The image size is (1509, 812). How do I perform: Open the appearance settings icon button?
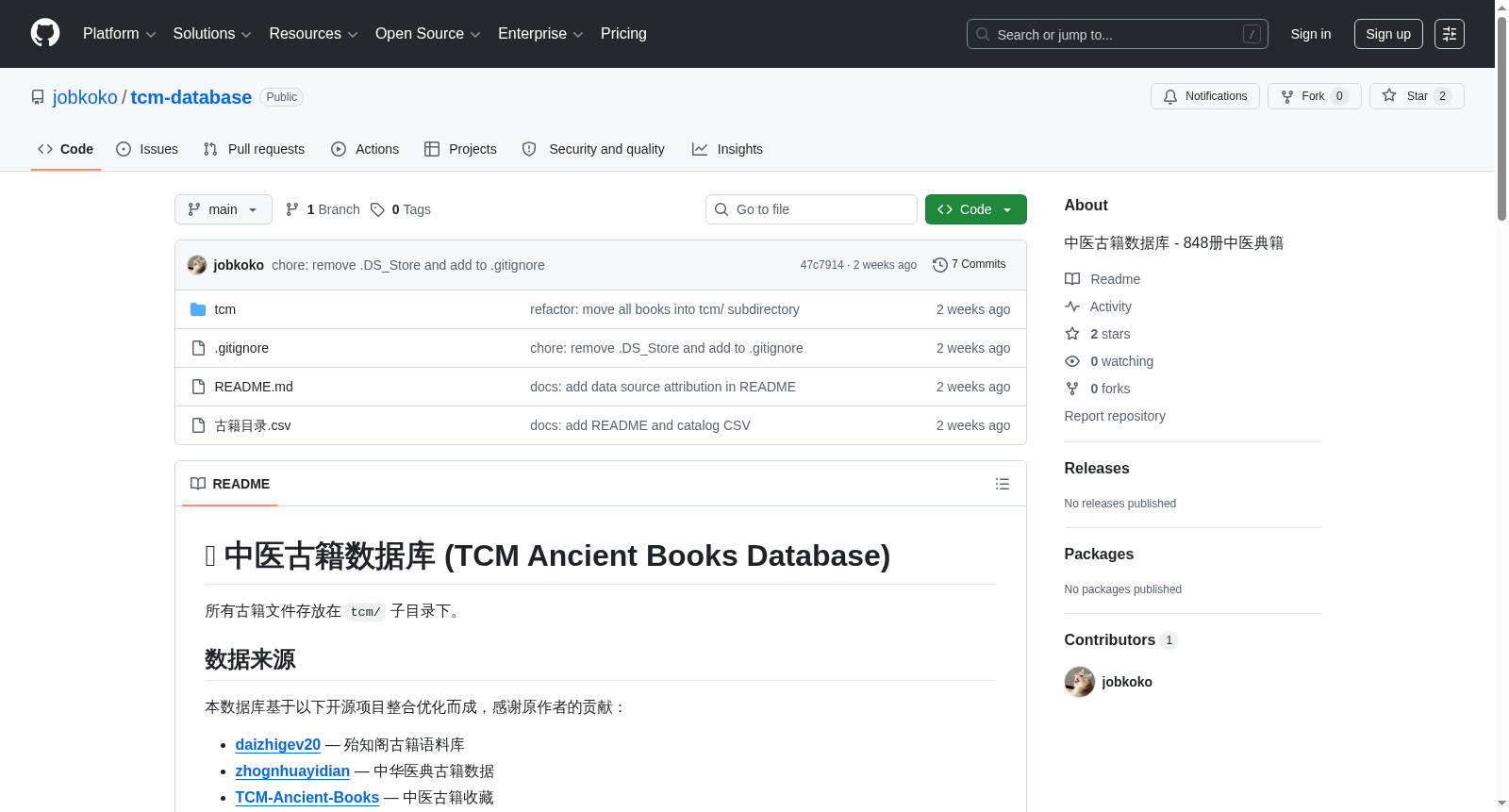[1450, 34]
